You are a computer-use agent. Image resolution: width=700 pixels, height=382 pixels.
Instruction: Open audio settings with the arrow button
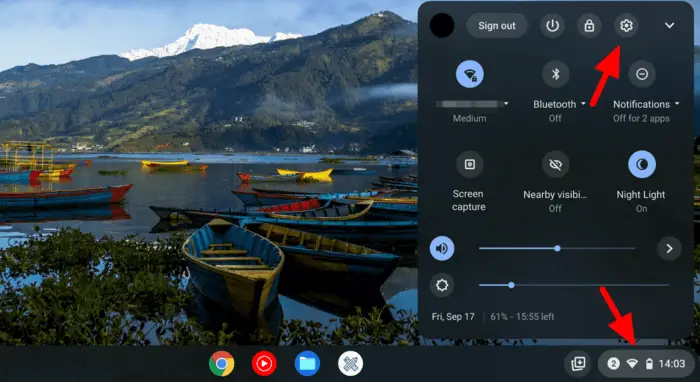tap(669, 249)
